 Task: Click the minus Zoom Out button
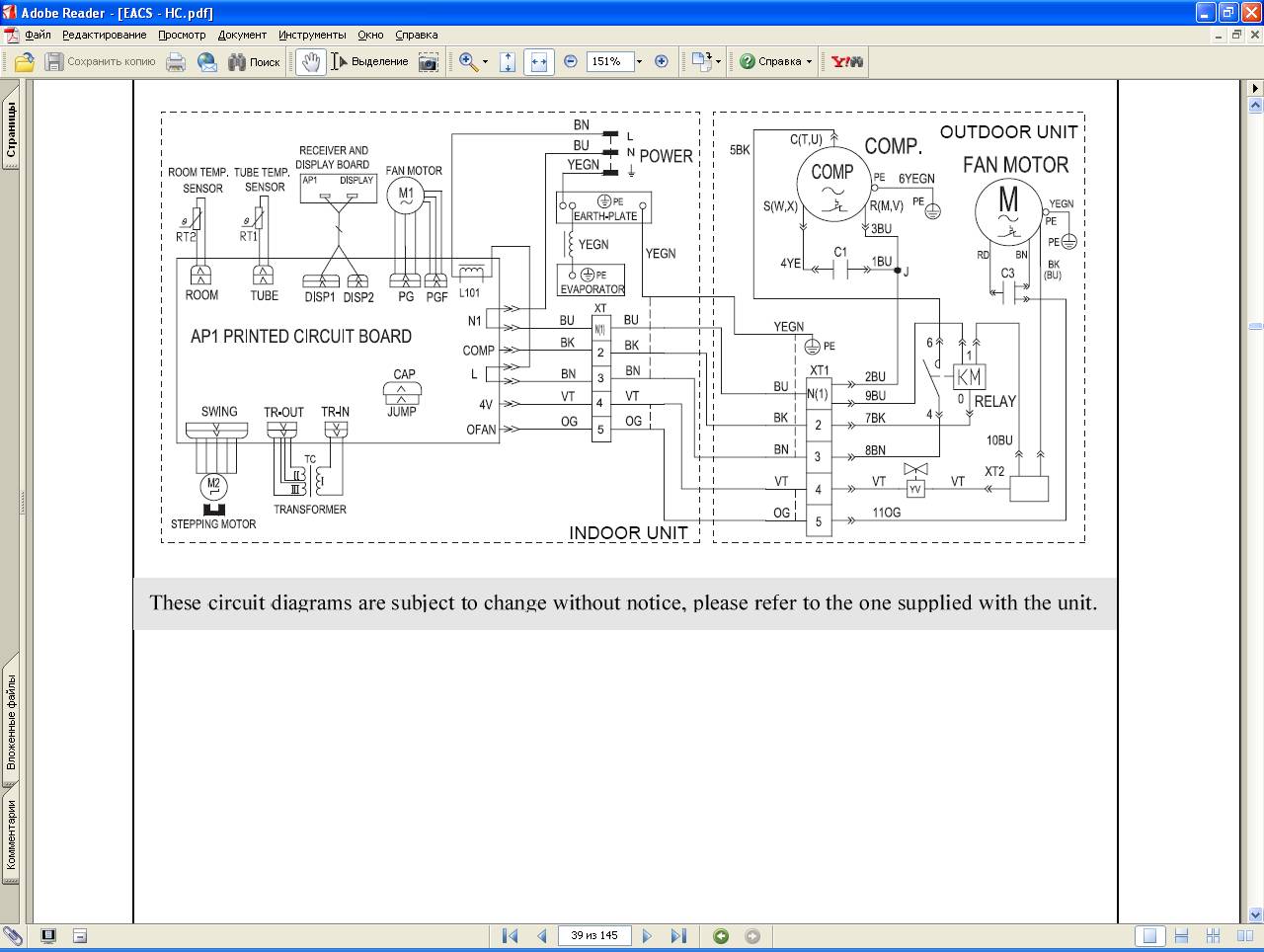(x=571, y=62)
